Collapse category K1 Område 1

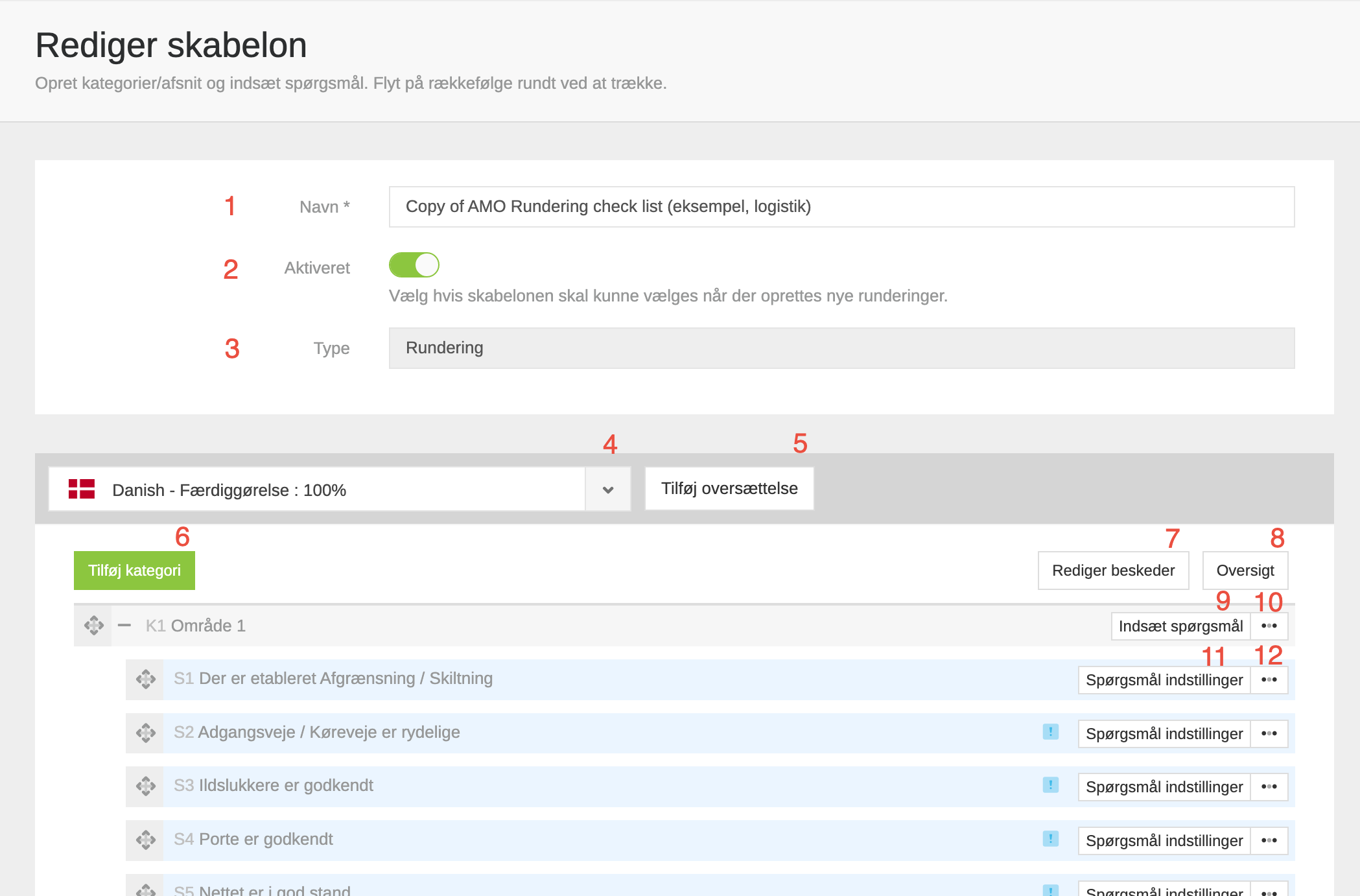(x=124, y=626)
